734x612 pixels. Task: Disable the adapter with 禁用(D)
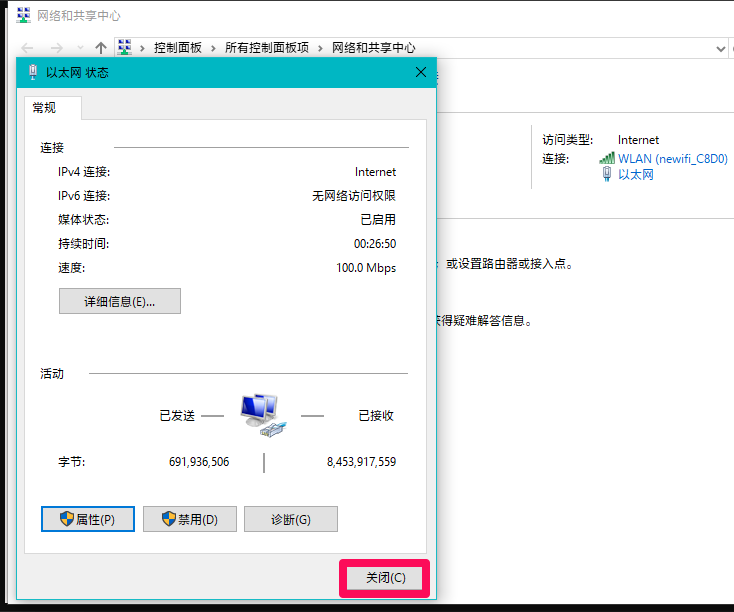(190, 519)
